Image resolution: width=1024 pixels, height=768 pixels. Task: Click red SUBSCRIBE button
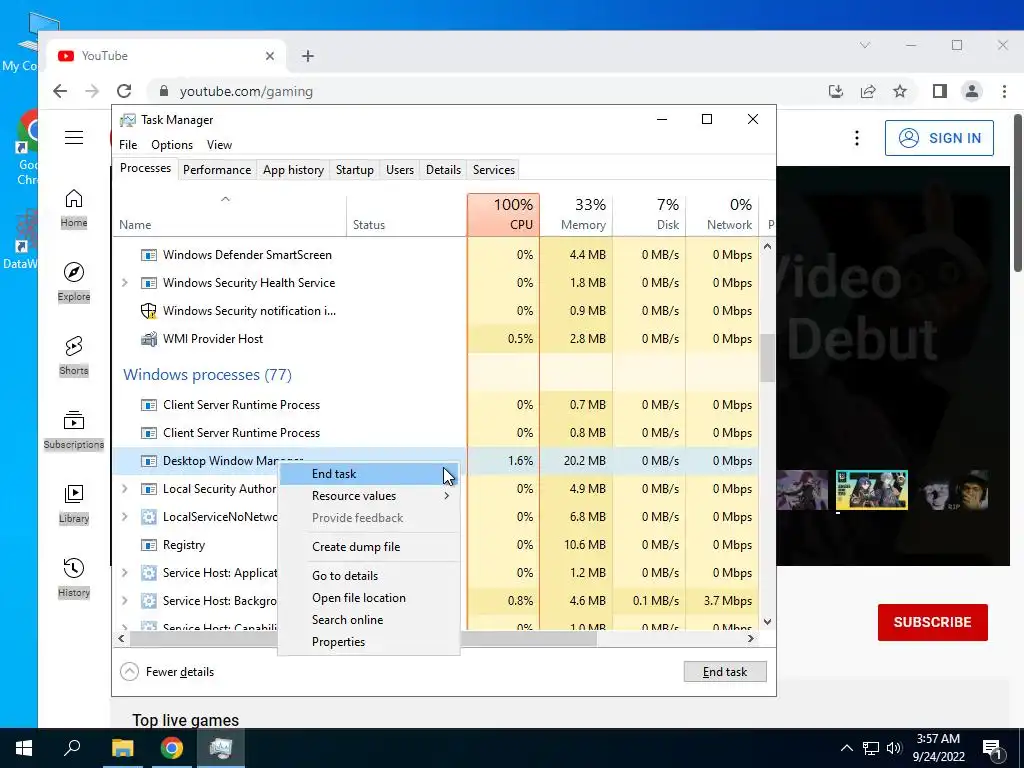[x=933, y=622]
